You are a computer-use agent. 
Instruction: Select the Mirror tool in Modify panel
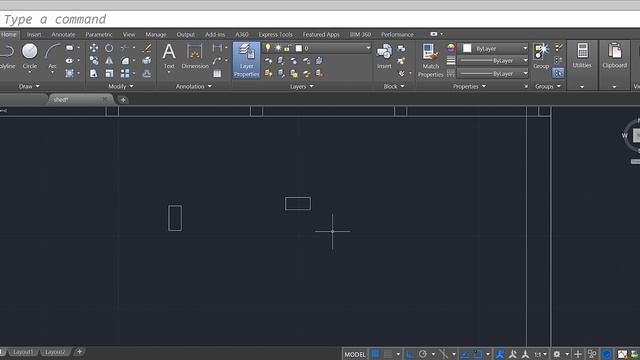pos(109,61)
